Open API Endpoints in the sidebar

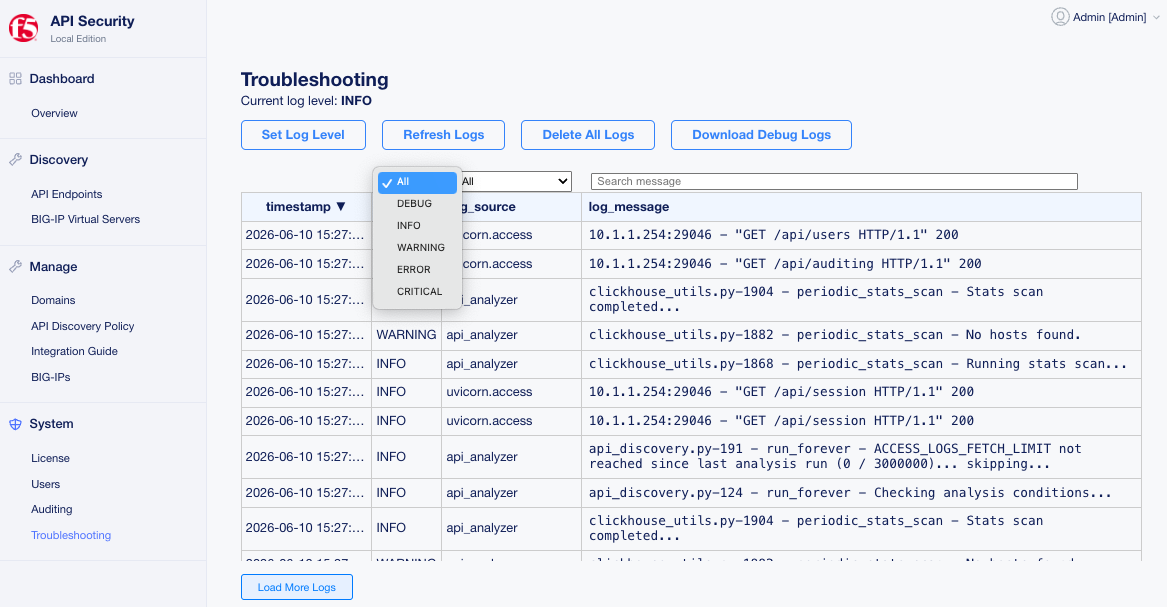tap(67, 194)
